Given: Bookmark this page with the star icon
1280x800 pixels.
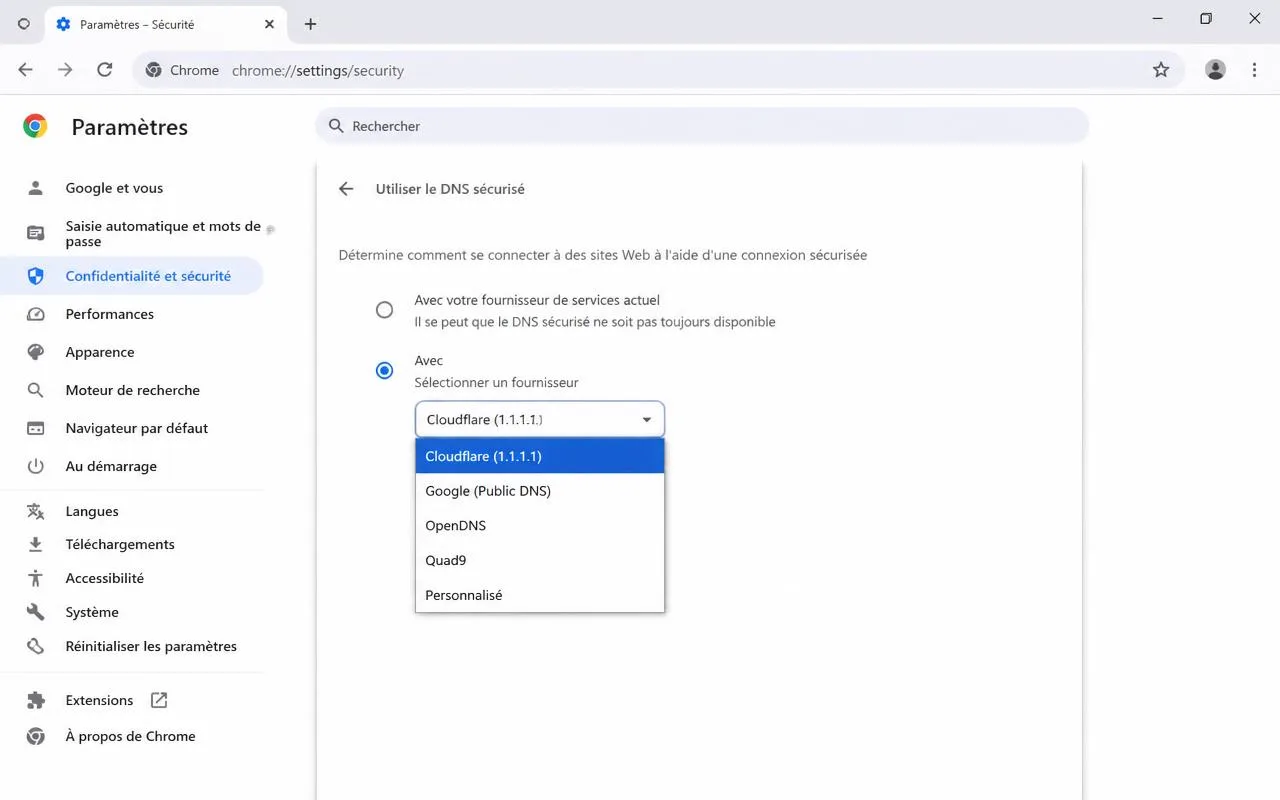Looking at the screenshot, I should click(1161, 70).
